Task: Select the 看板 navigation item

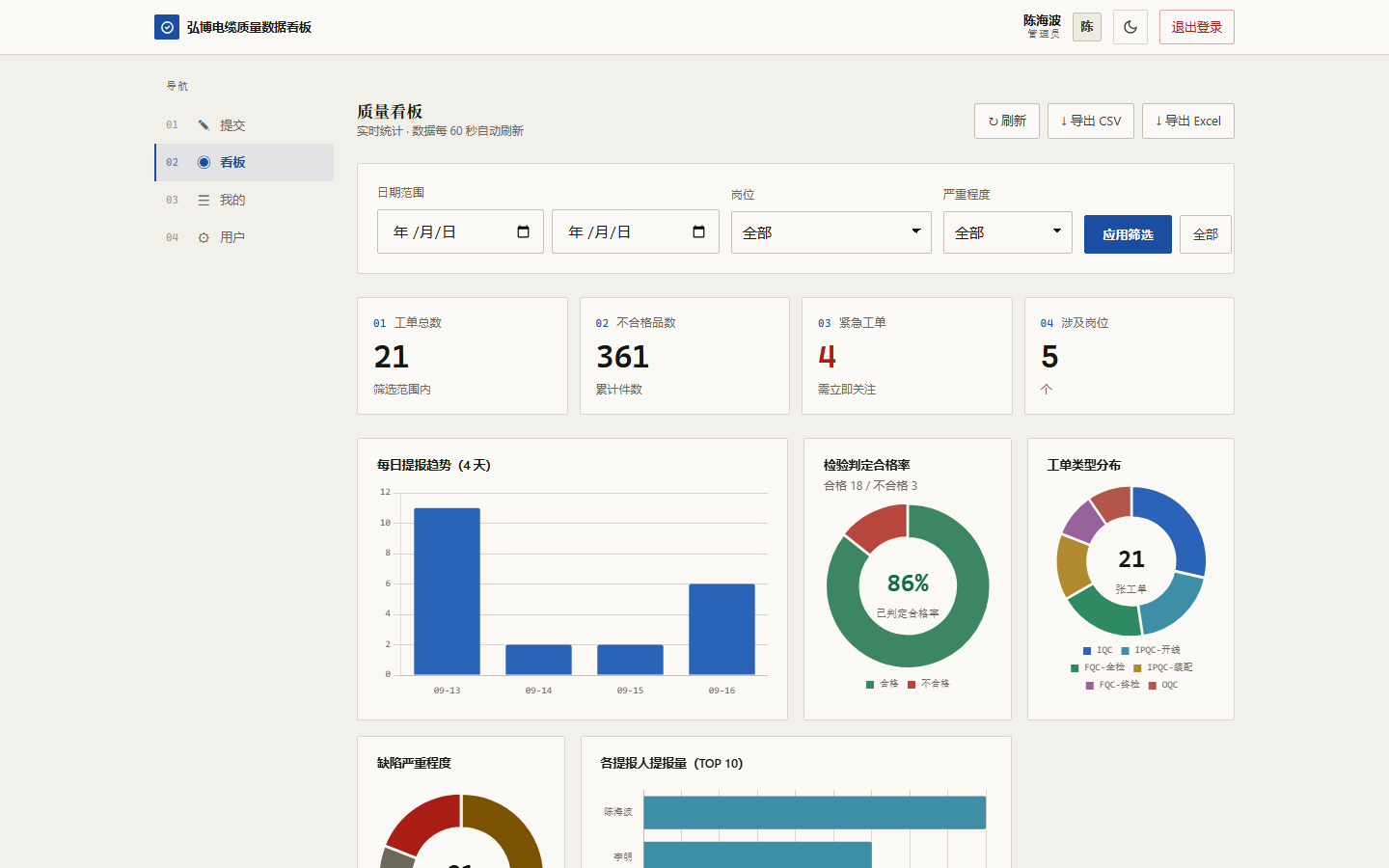Action: 244,162
